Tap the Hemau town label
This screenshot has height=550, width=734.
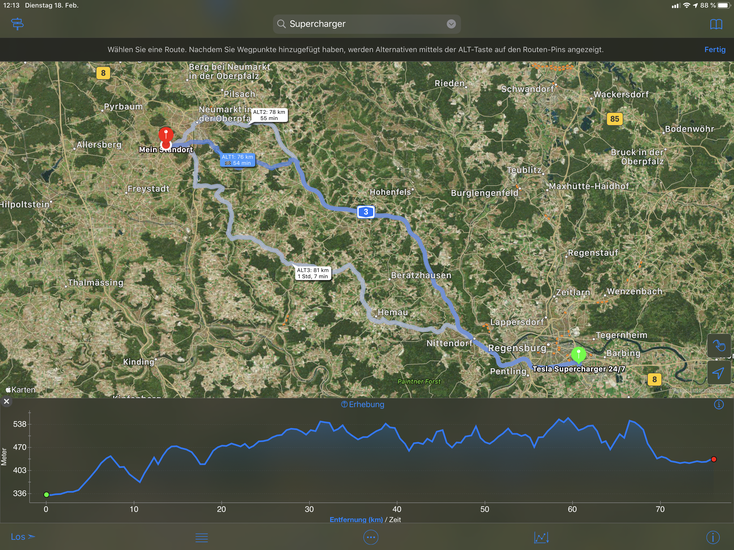[x=392, y=312]
